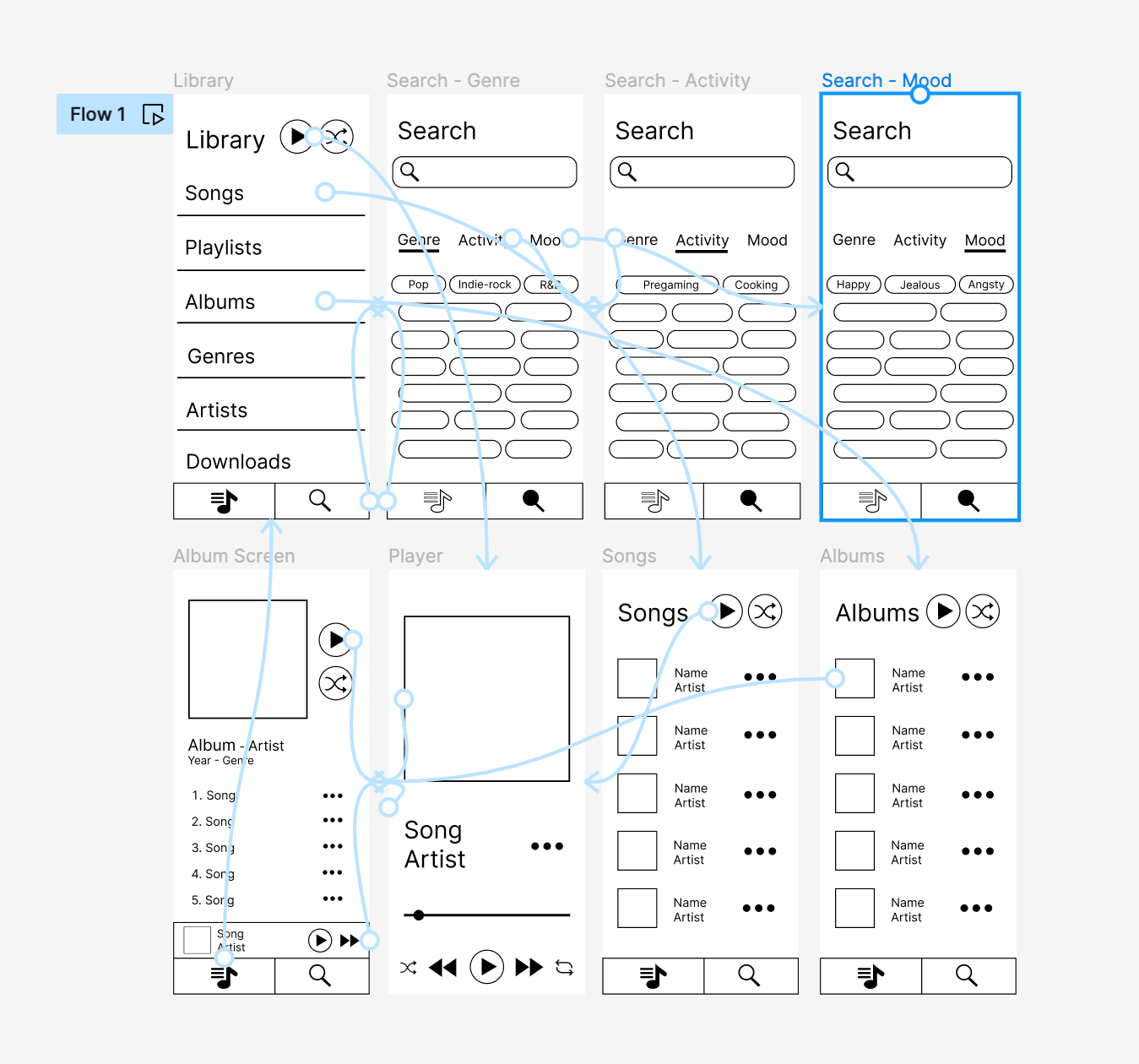Click the album play button in Album Screen
Screen dimensions: 1139x1064
pos(335,639)
